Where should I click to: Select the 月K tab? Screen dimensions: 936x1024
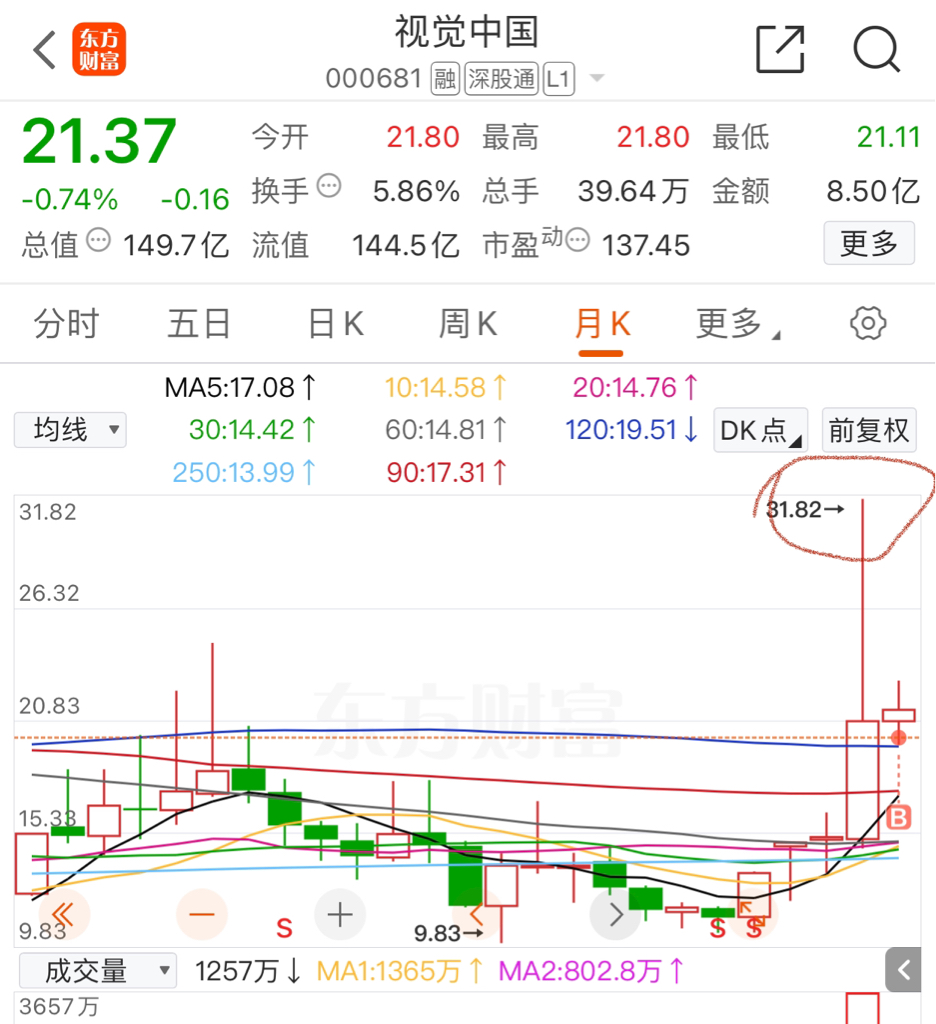click(602, 324)
